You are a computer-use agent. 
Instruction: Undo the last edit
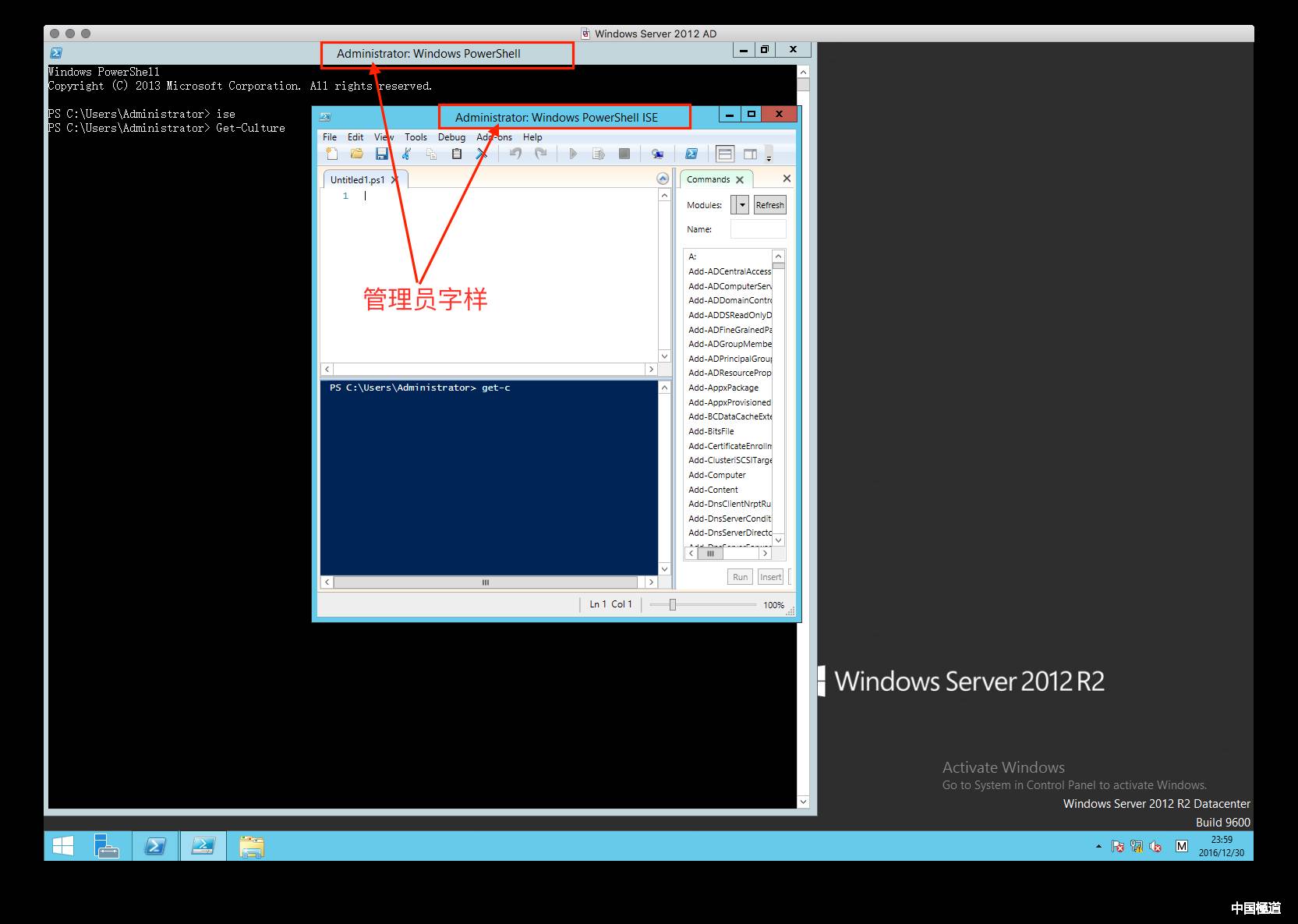point(515,154)
